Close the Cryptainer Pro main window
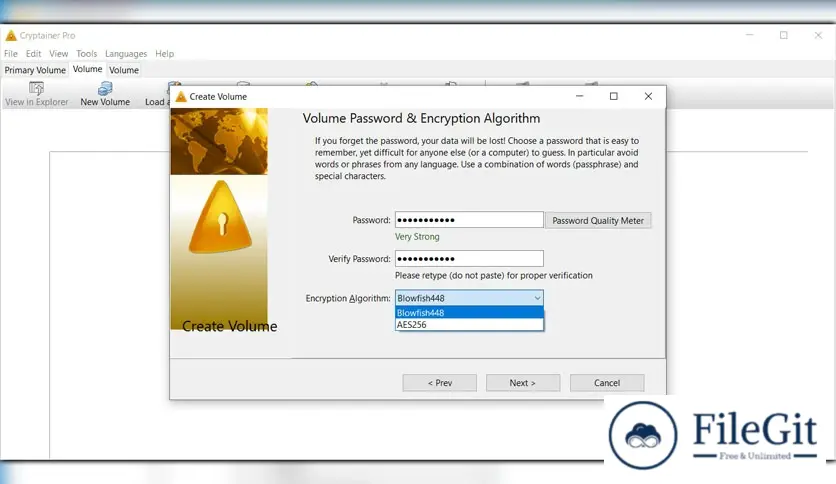 818,35
